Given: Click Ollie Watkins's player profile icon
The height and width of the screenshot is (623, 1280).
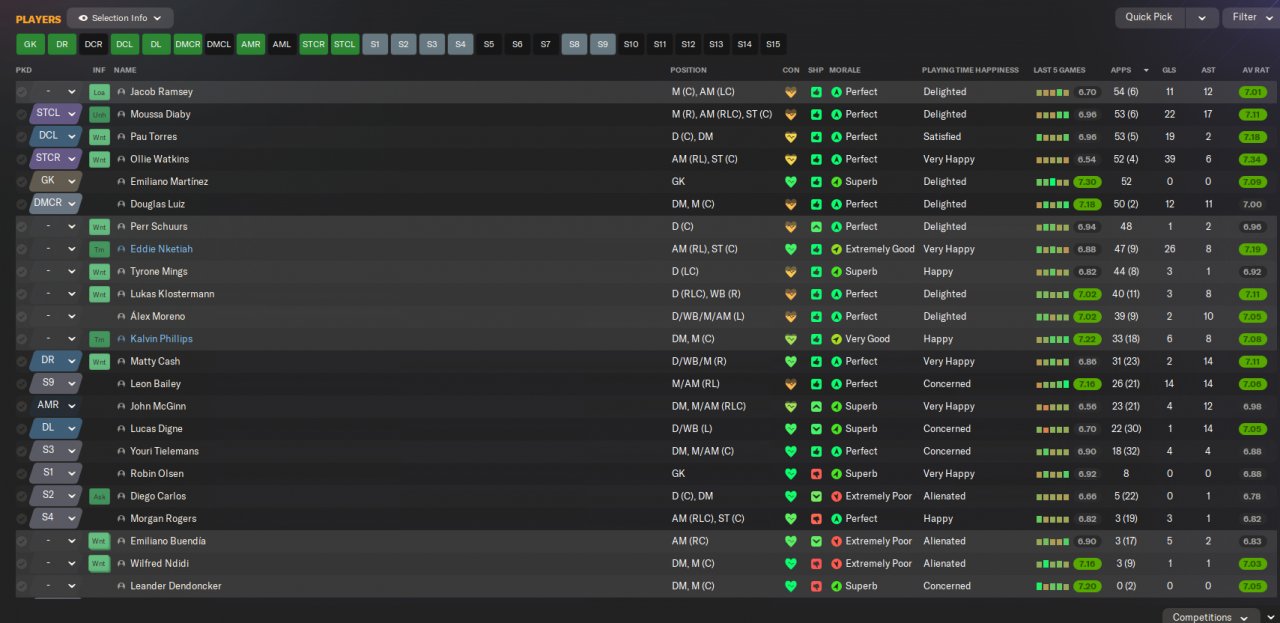Looking at the screenshot, I should coord(122,159).
